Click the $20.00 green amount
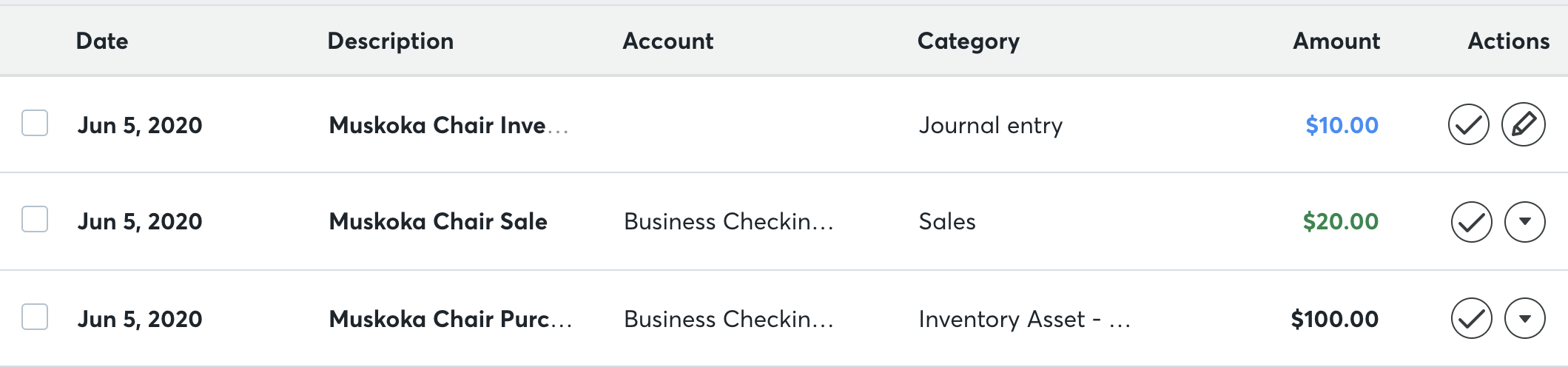 (1340, 222)
